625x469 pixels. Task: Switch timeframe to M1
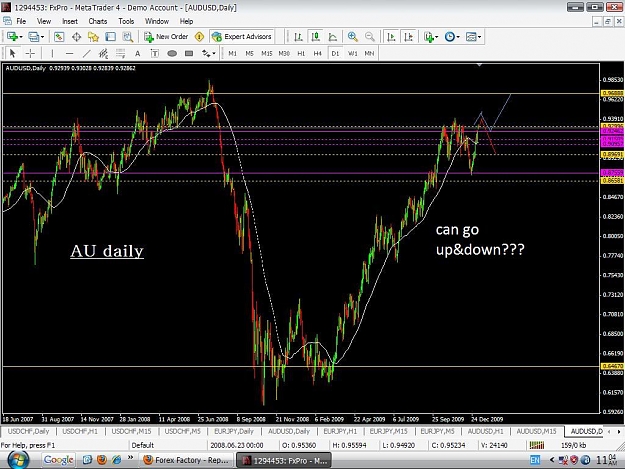point(232,53)
